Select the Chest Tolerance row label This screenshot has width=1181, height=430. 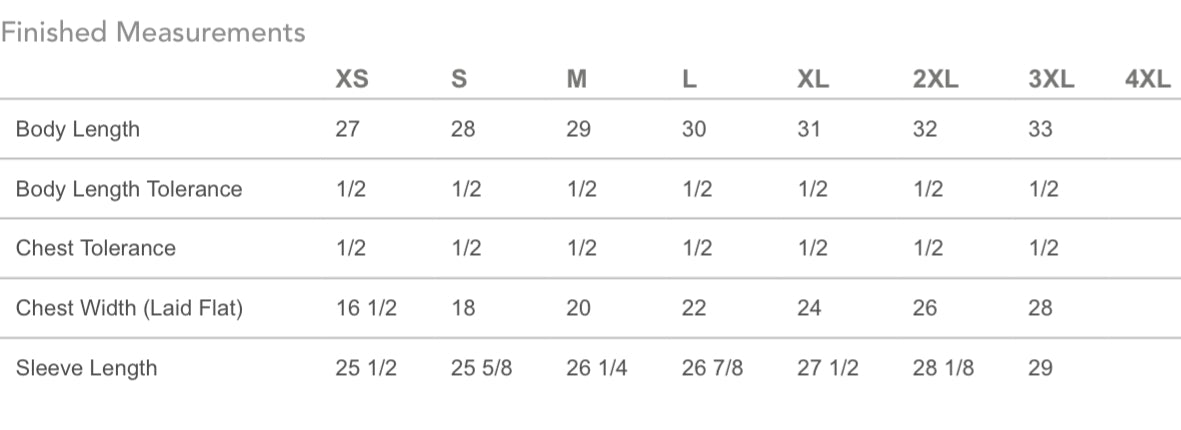[96, 248]
